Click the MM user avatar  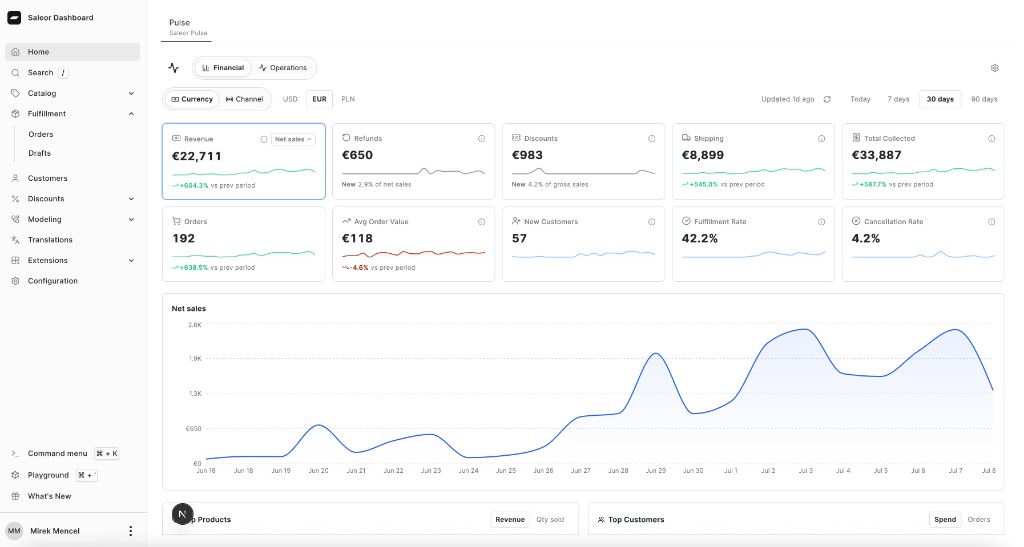coord(14,531)
